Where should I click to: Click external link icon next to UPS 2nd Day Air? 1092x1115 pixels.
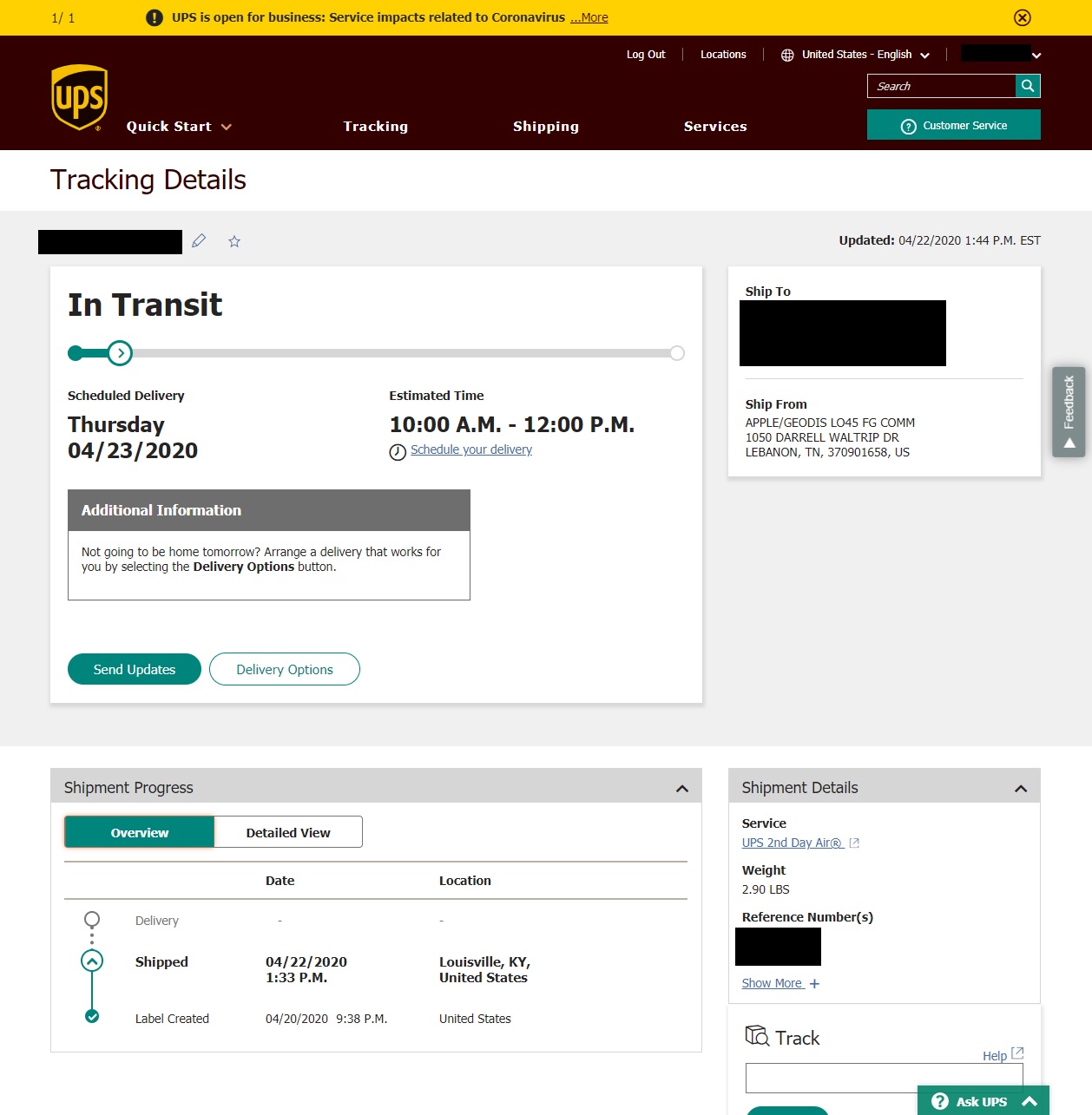(854, 843)
